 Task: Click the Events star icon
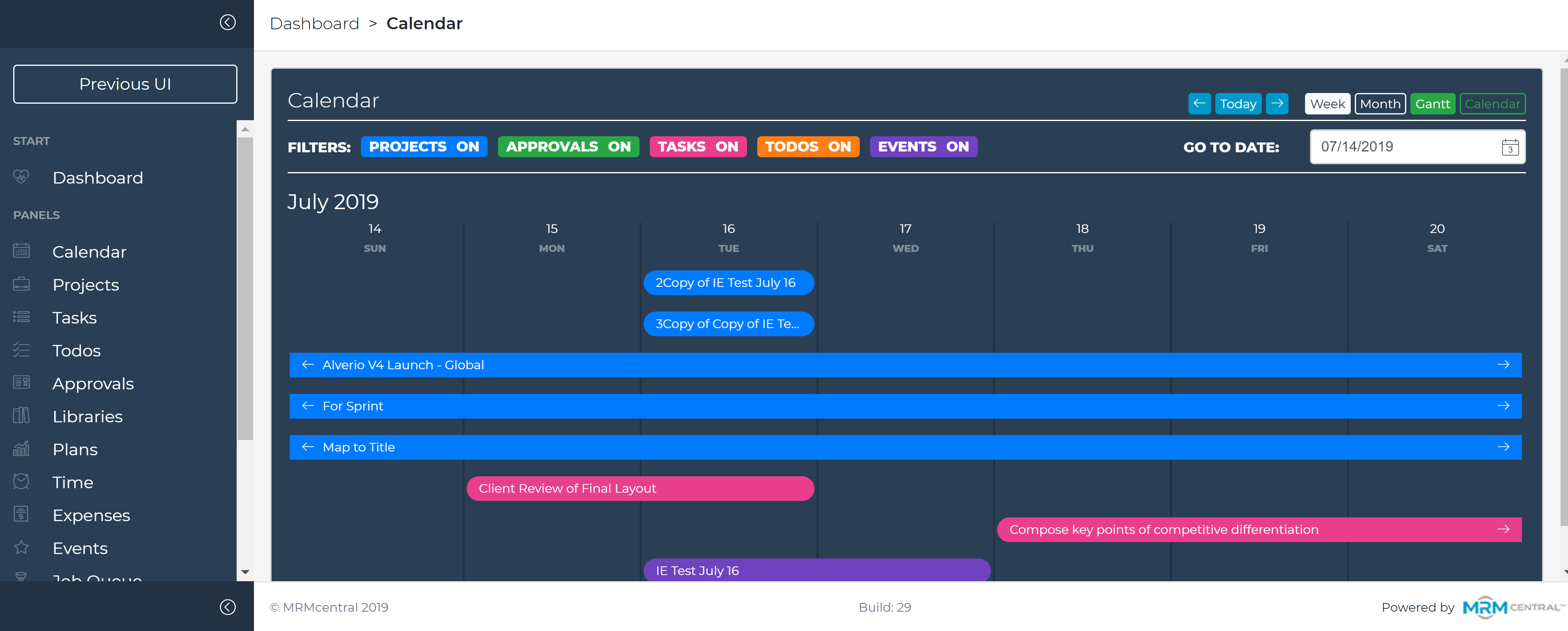[21, 547]
